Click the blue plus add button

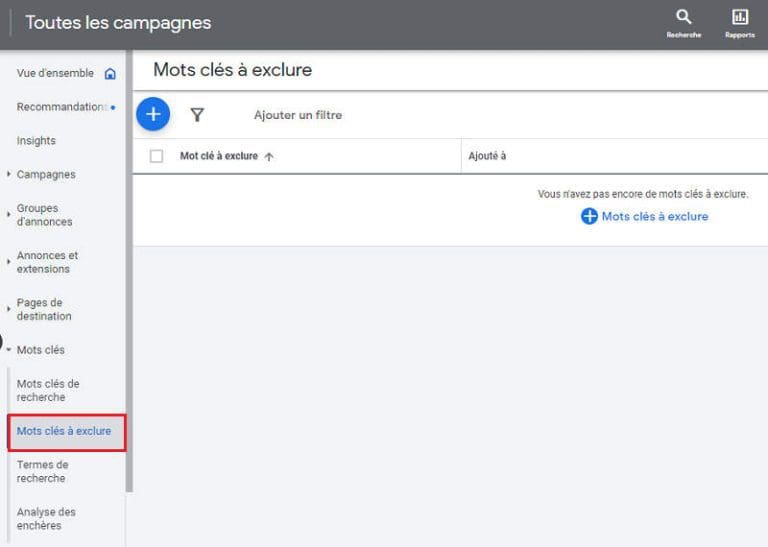pyautogui.click(x=153, y=114)
